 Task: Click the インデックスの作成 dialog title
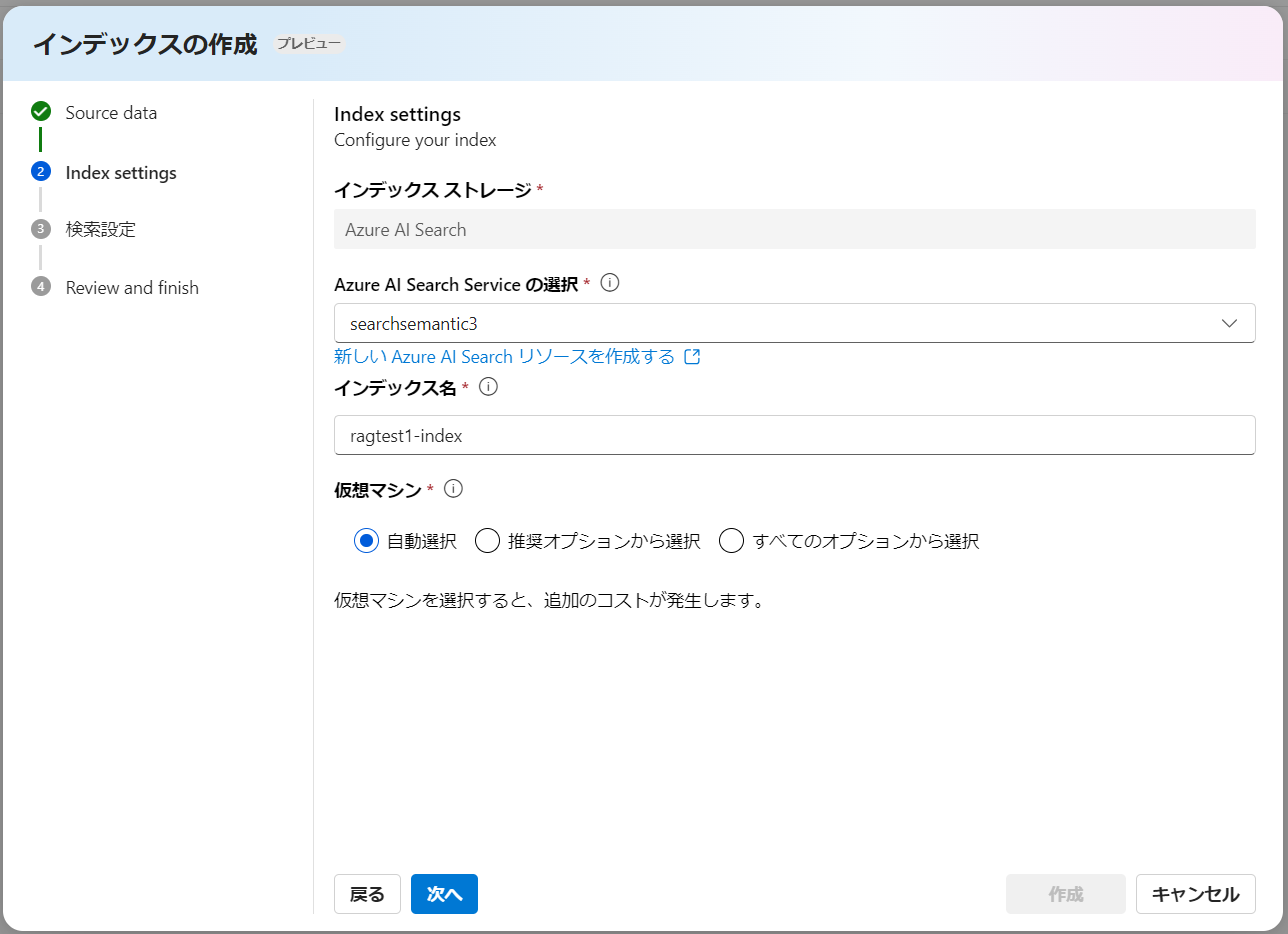pos(145,44)
